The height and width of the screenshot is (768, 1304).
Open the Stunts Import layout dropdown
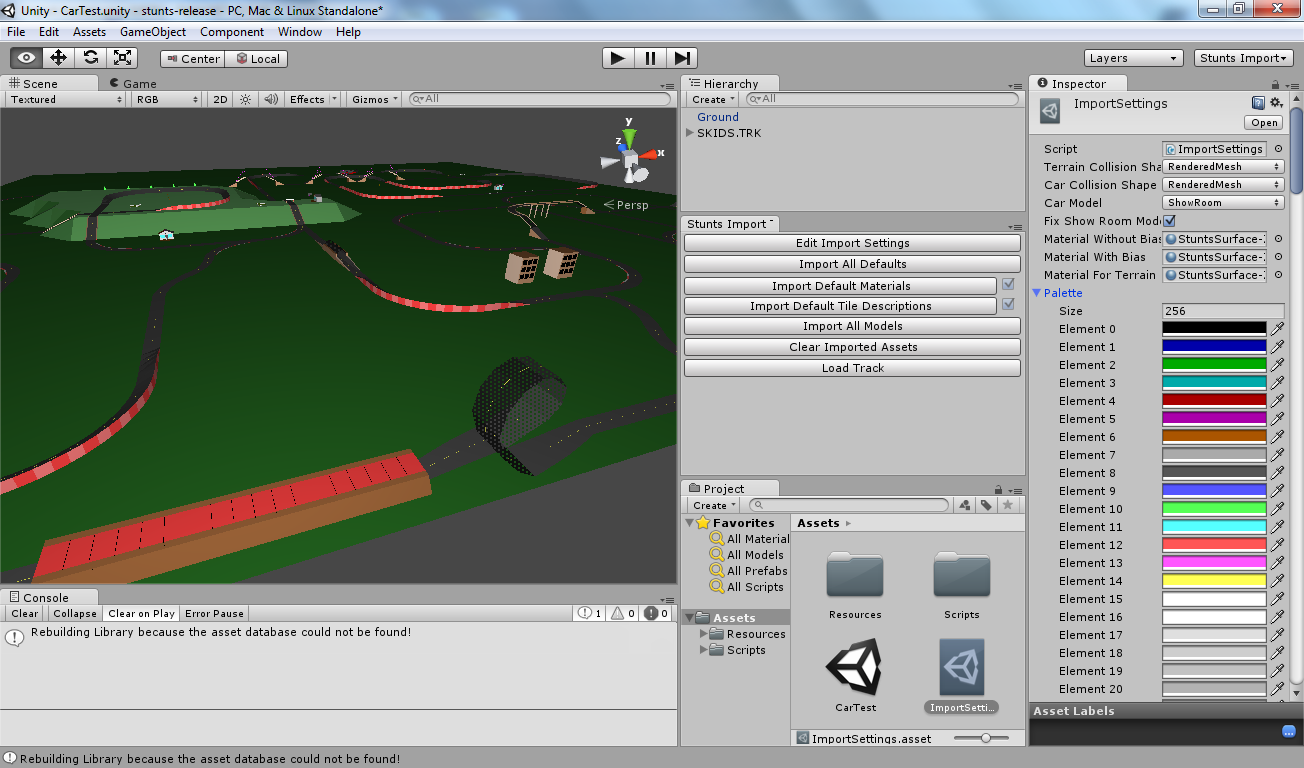[x=1244, y=58]
